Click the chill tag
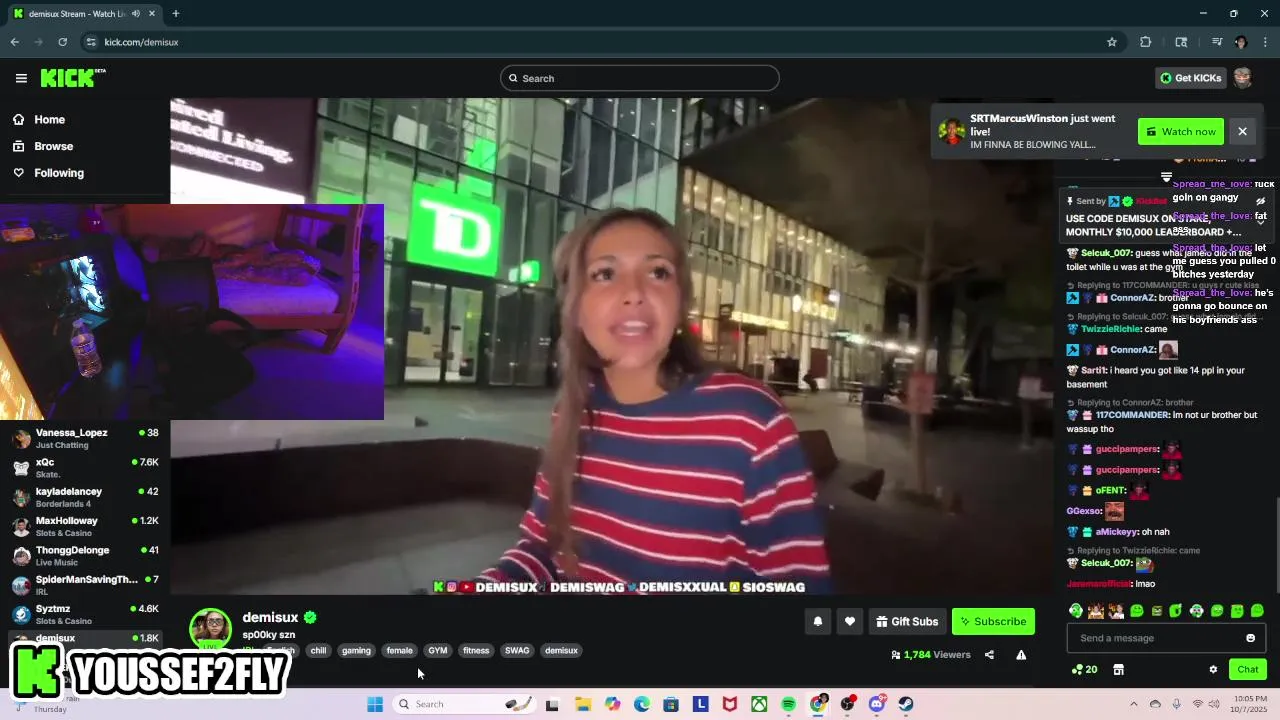Screen dimensions: 1280x720 coord(318,650)
